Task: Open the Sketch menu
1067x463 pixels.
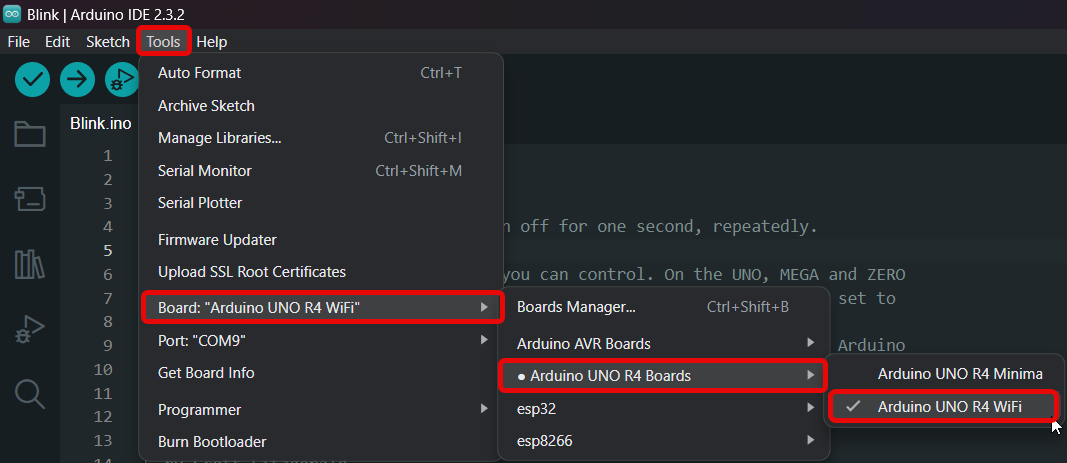Action: click(108, 42)
